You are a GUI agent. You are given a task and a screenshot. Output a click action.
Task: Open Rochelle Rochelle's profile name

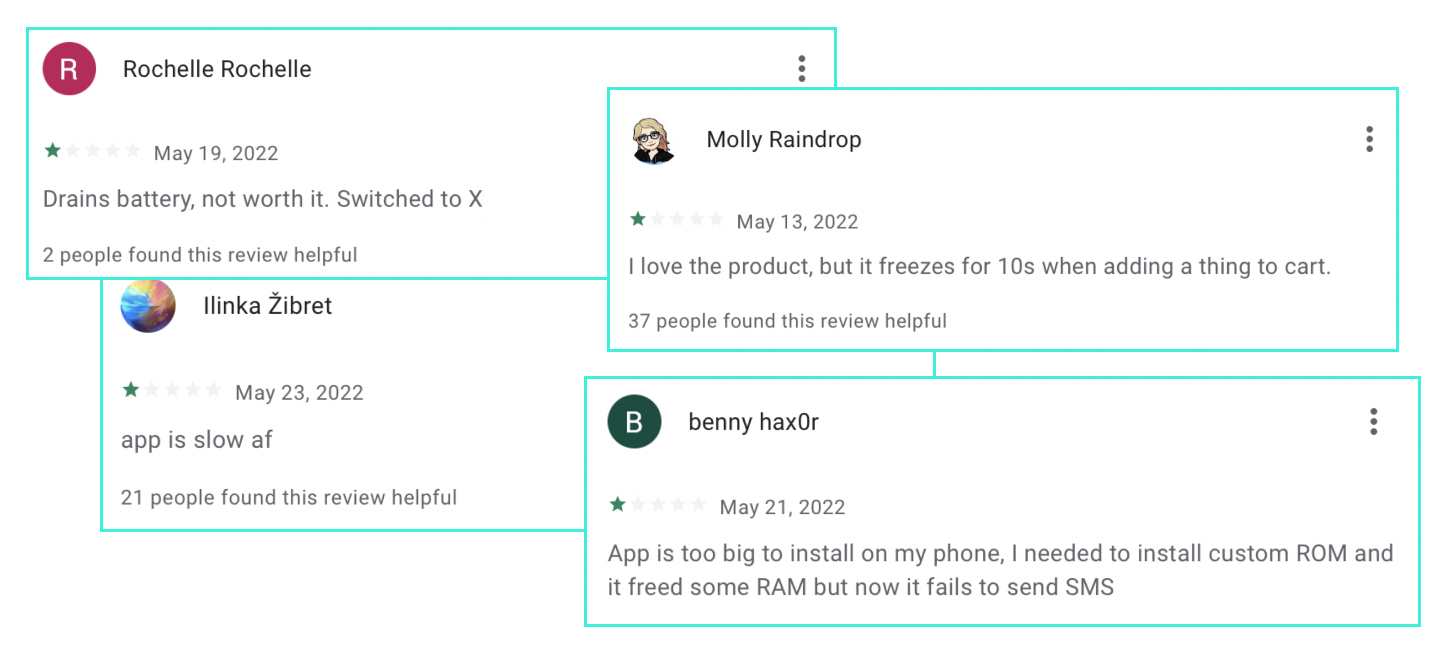(x=217, y=69)
